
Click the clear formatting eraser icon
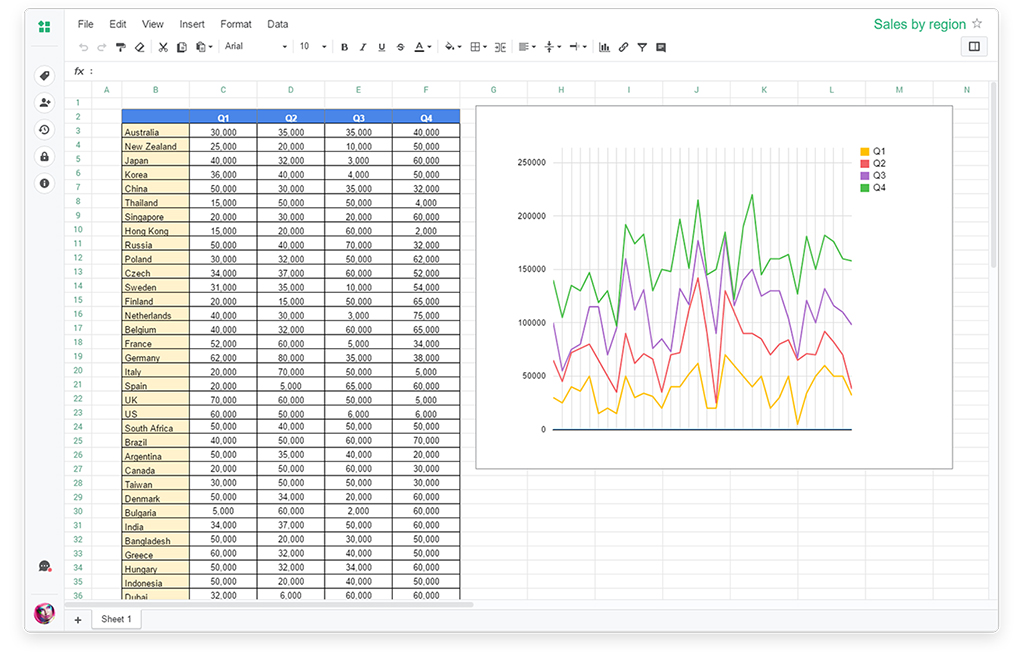click(139, 47)
